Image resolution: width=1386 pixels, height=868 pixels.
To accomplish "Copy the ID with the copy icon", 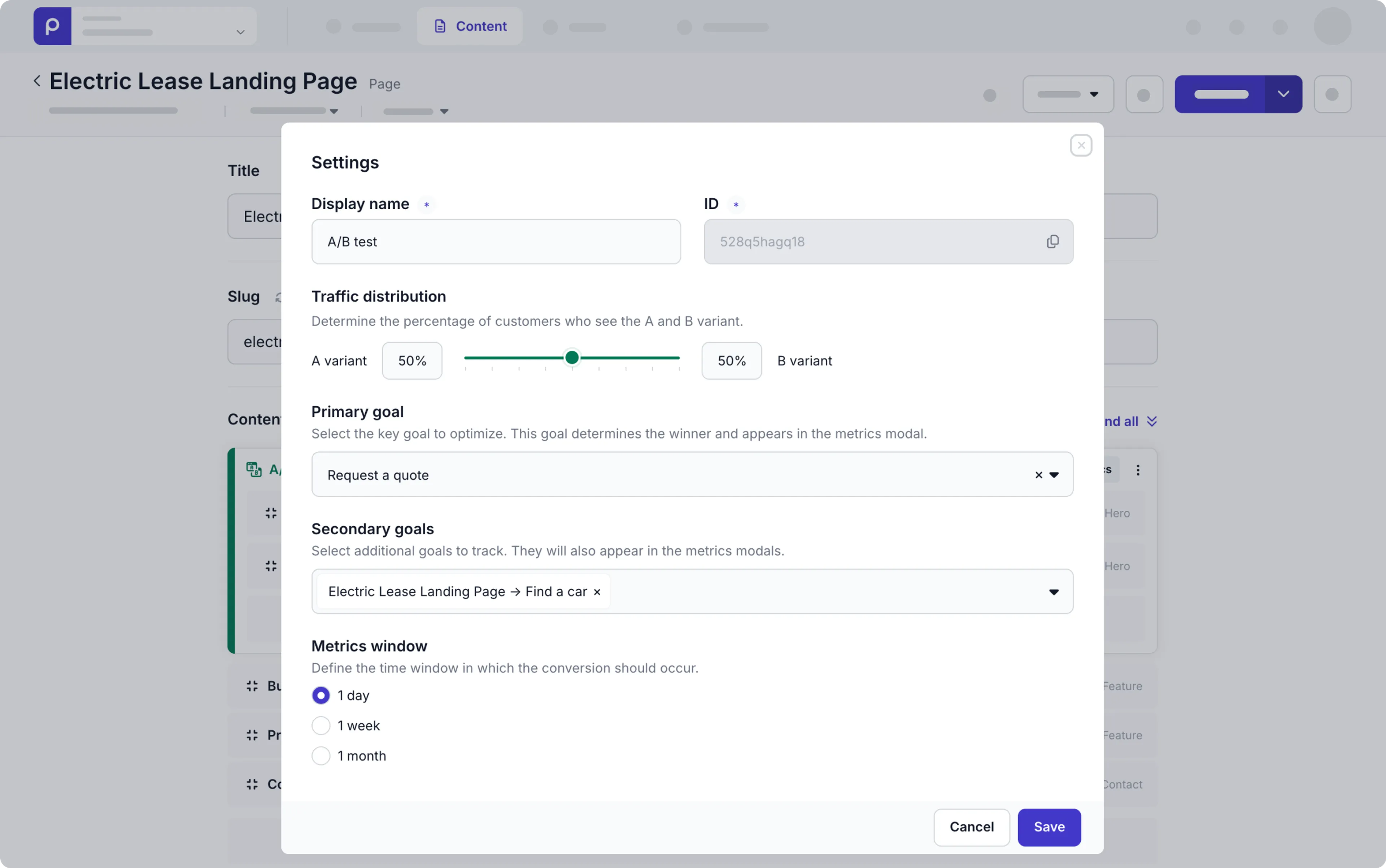I will 1052,242.
